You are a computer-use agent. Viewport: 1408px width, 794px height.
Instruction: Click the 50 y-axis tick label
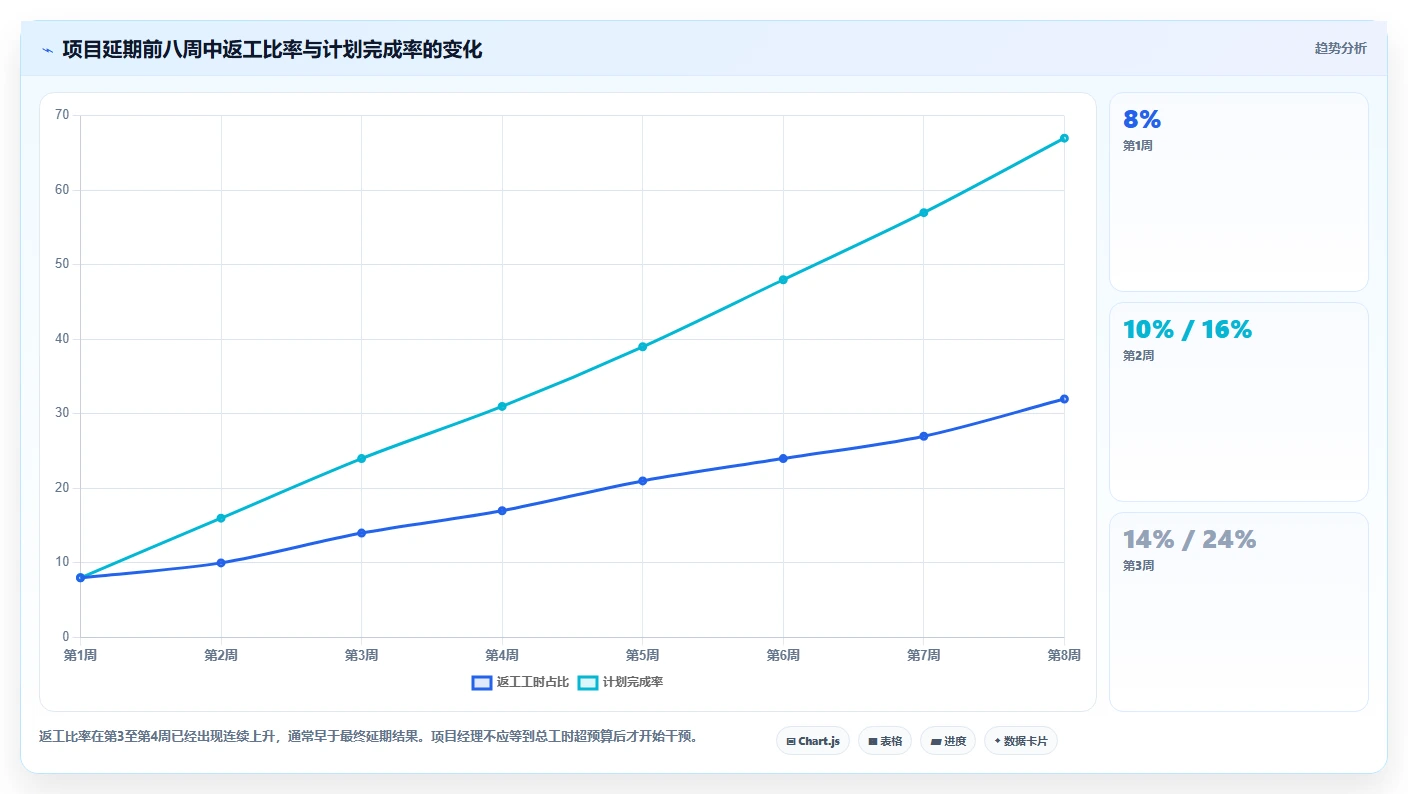[x=62, y=264]
